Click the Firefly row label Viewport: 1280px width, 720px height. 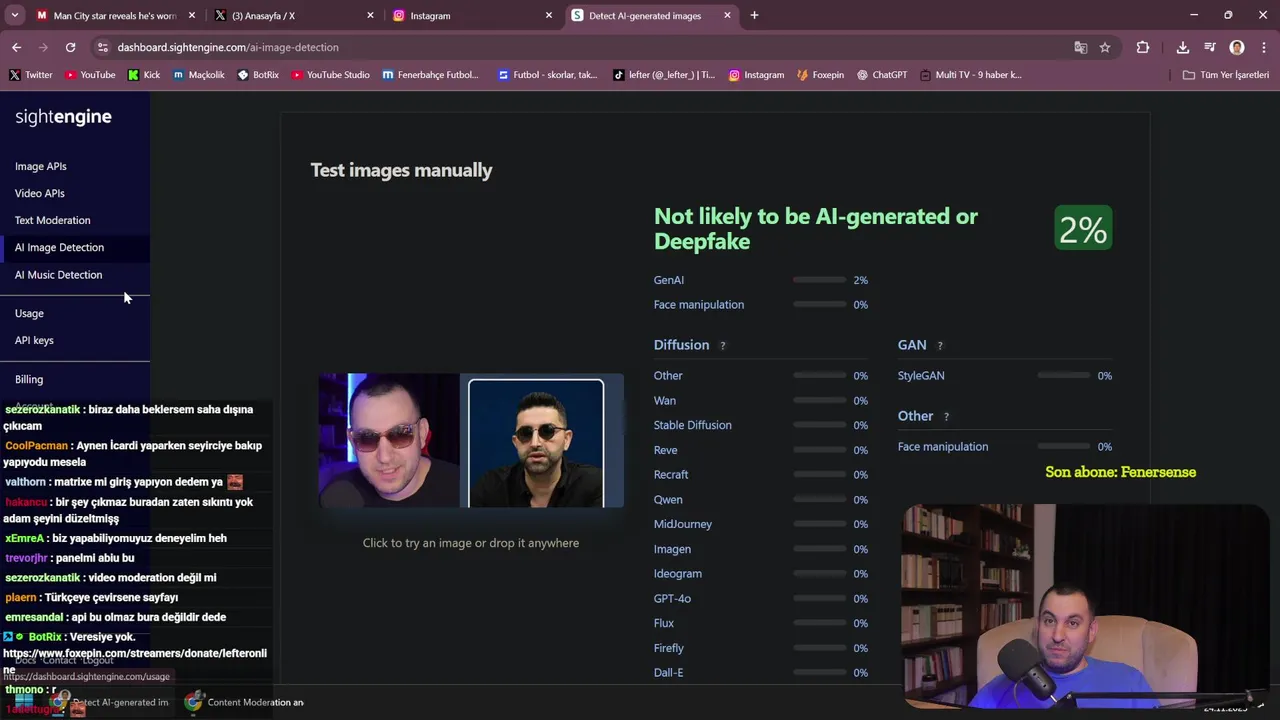[x=669, y=648]
